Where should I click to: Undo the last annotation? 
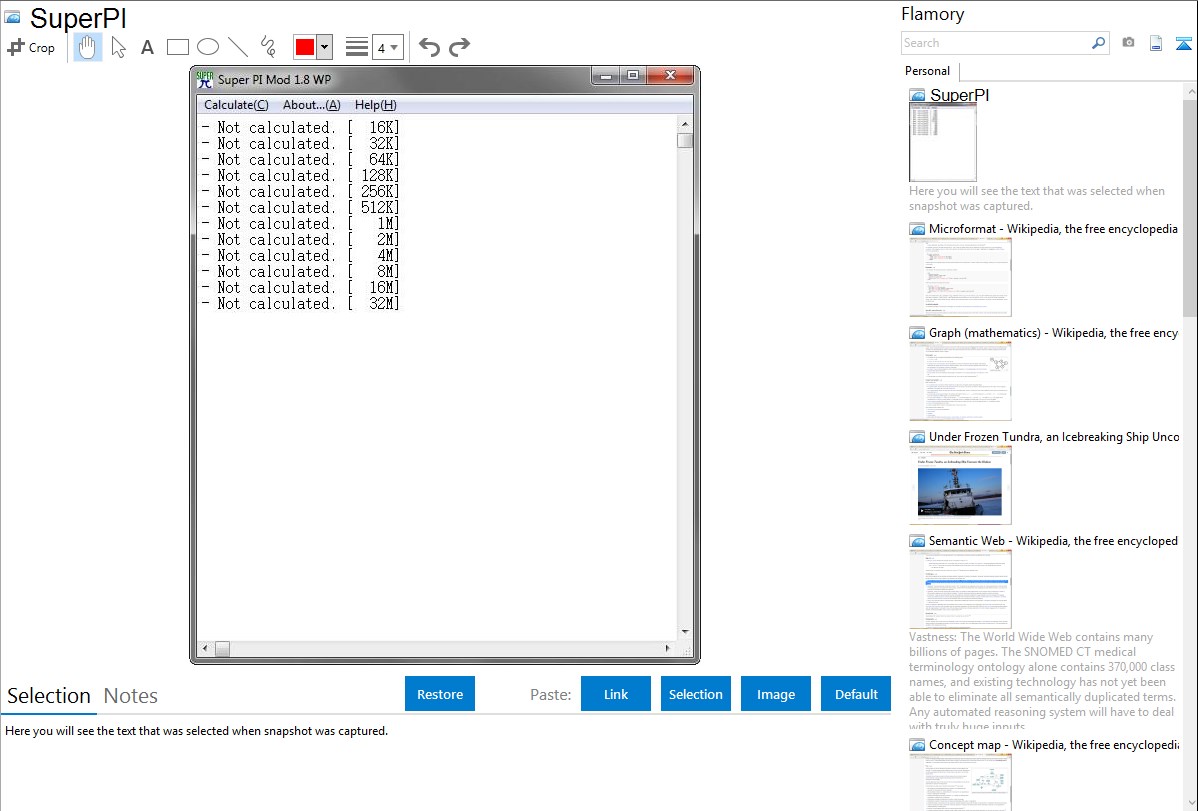429,47
